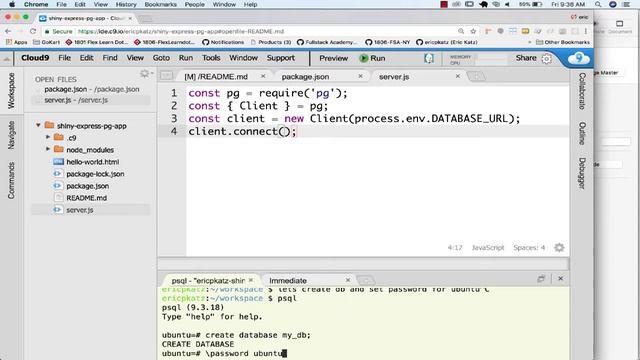This screenshot has width=640, height=360.
Task: Click the Share button
Action: 526,58
